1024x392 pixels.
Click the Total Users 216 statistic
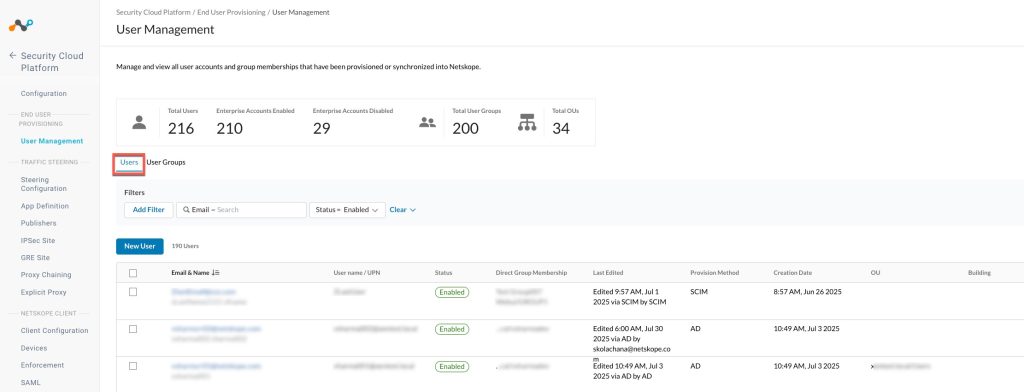[x=183, y=122]
